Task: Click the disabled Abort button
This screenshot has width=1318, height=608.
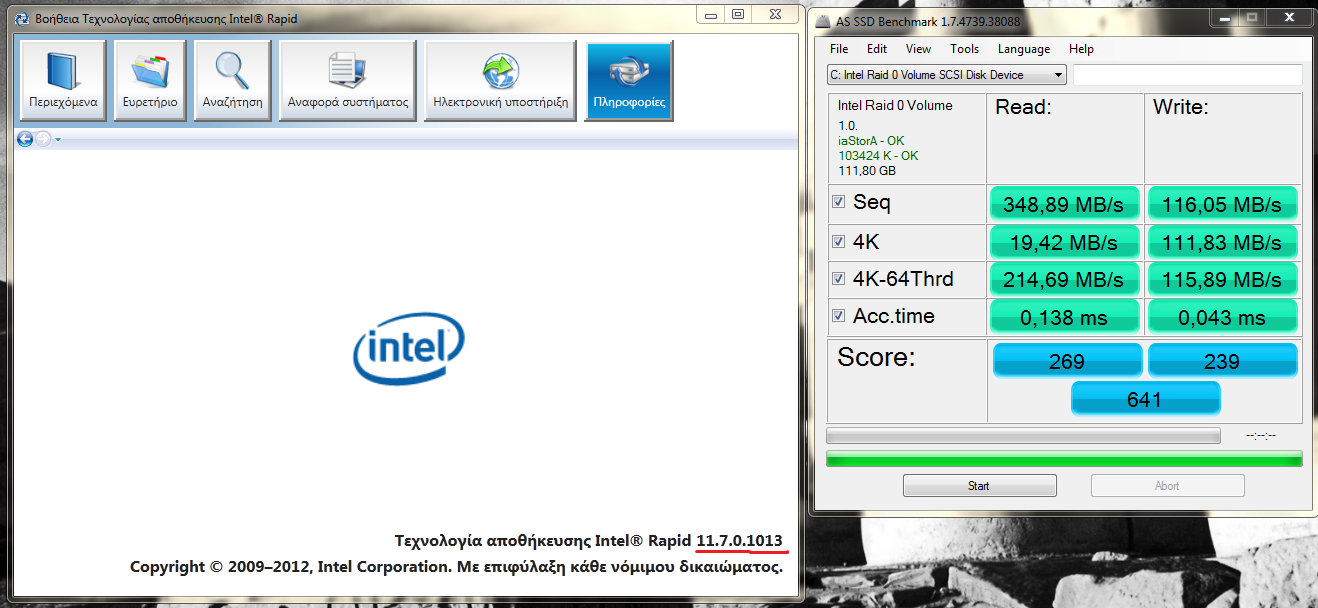Action: [1167, 486]
